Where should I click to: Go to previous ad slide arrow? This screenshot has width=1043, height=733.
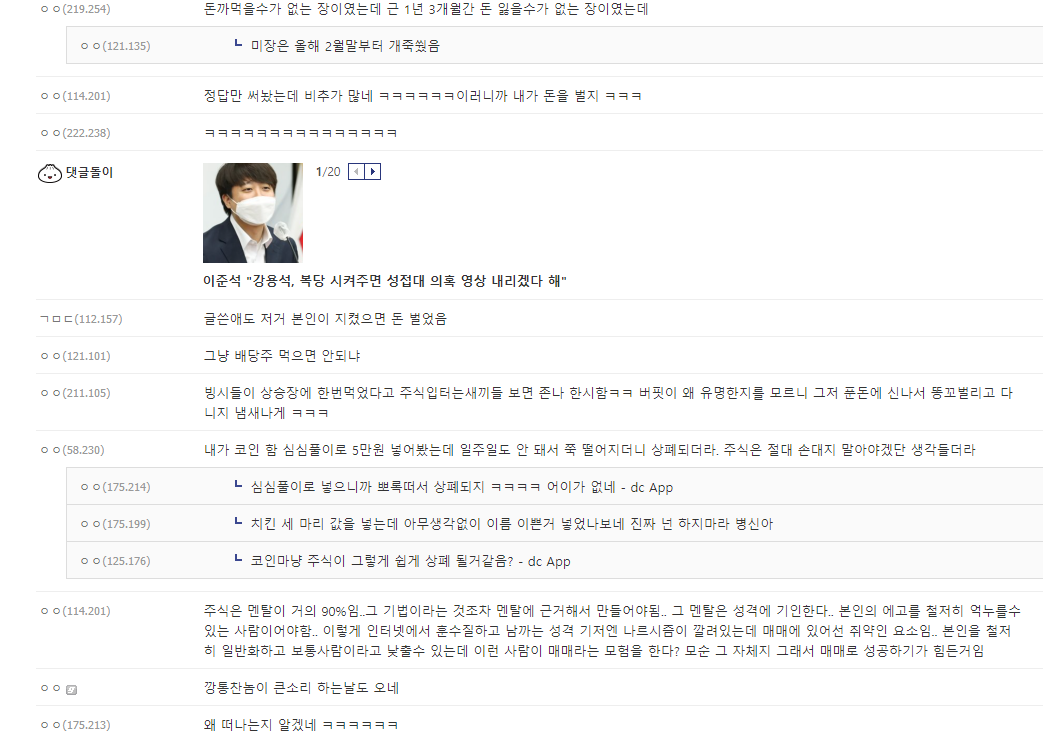pos(357,172)
